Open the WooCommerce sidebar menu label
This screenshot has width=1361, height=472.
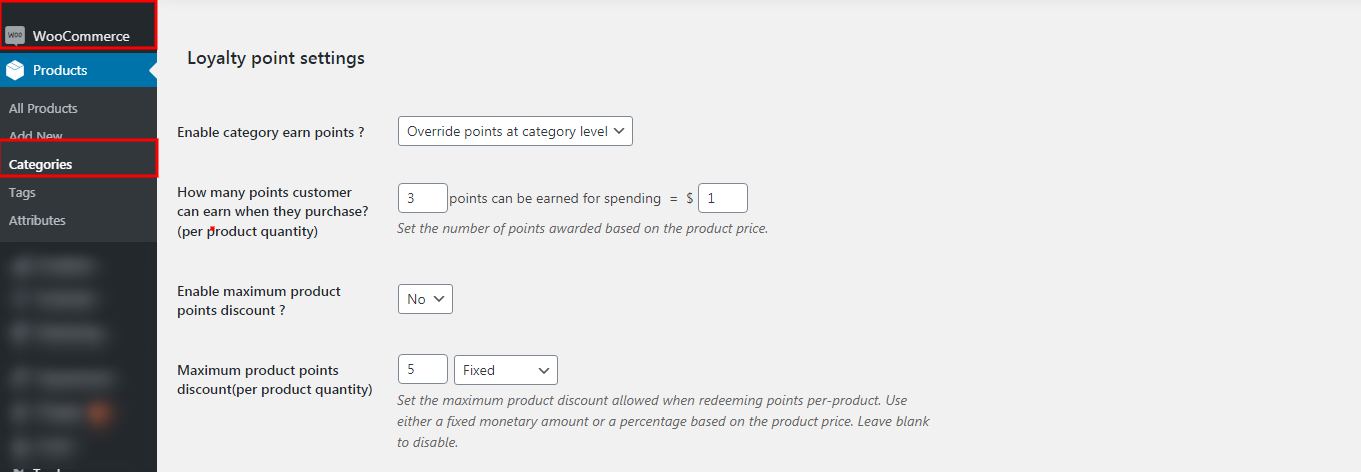click(x=81, y=36)
